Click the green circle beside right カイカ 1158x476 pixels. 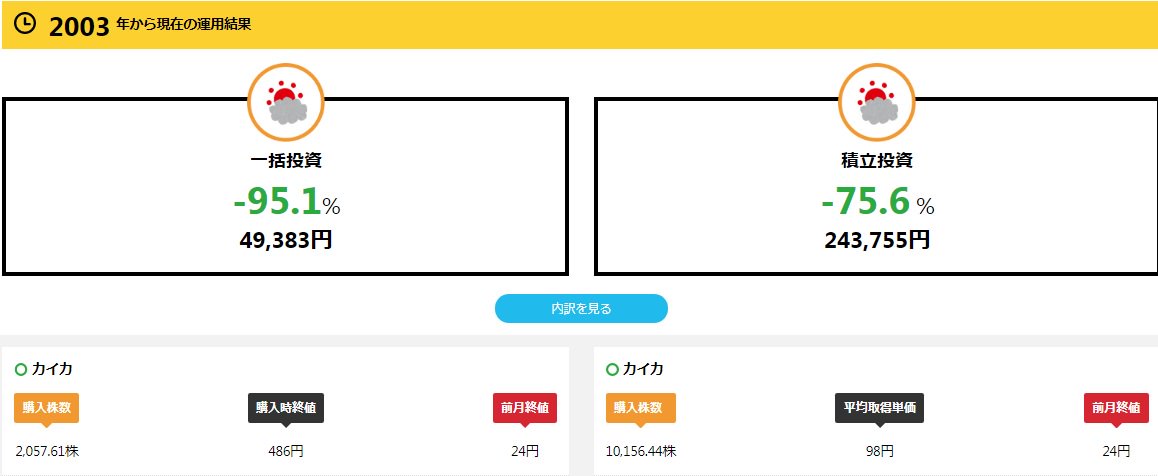[612, 369]
